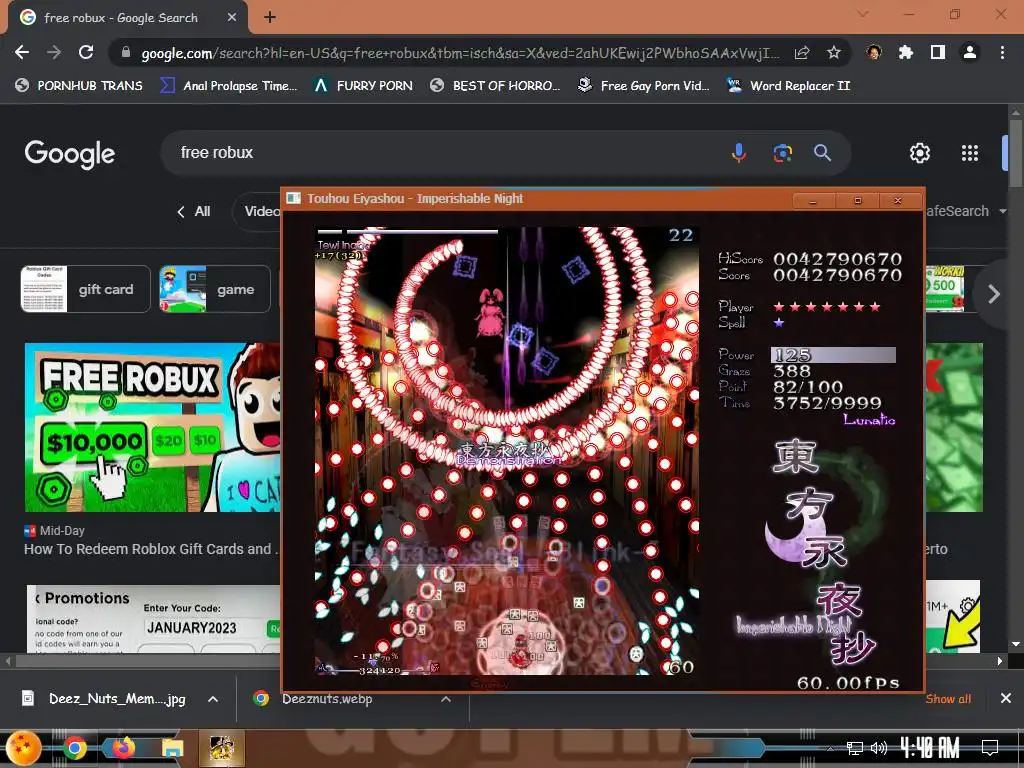Open the Chrome tab search chevron
Viewport: 1024px width, 768px height.
coord(863,14)
